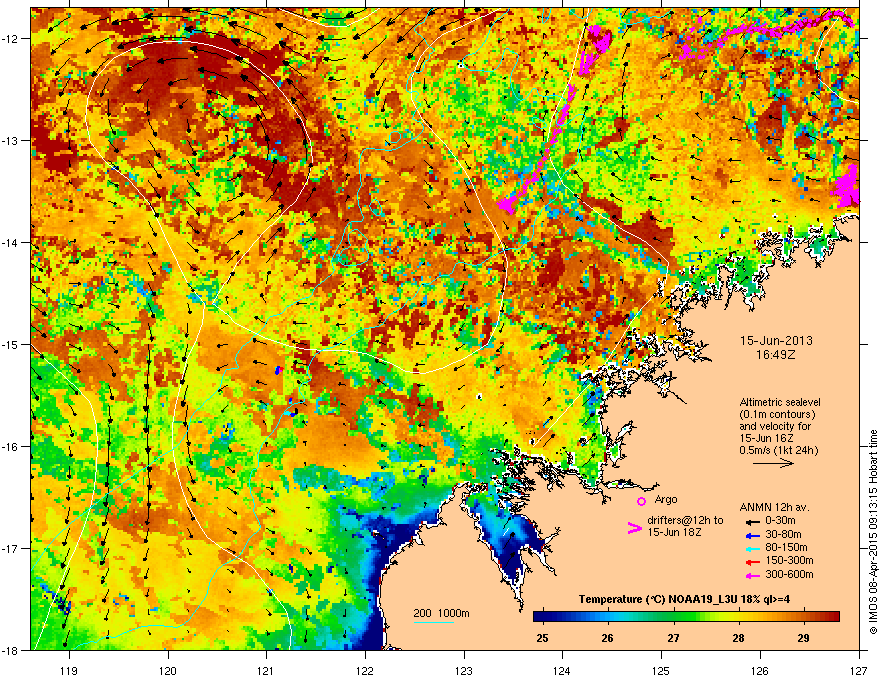Click longitude axis label 123

[x=464, y=670]
